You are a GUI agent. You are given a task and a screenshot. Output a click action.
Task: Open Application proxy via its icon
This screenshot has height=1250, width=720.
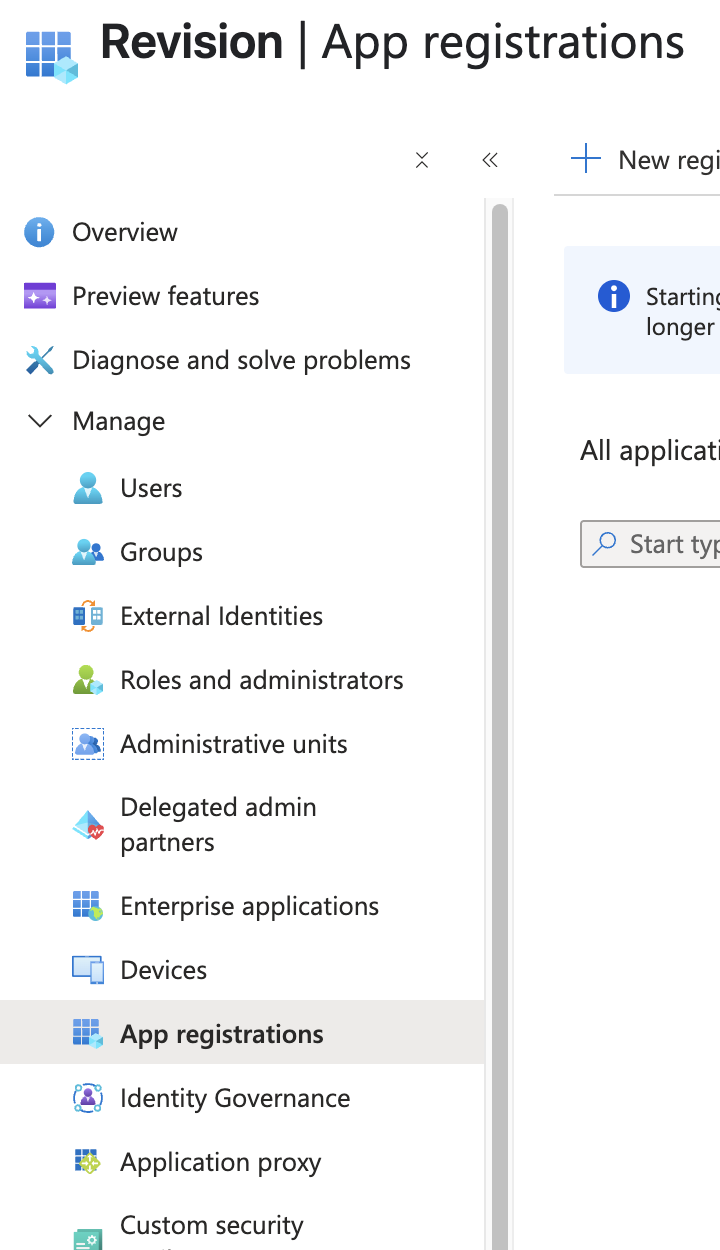pyautogui.click(x=88, y=1162)
